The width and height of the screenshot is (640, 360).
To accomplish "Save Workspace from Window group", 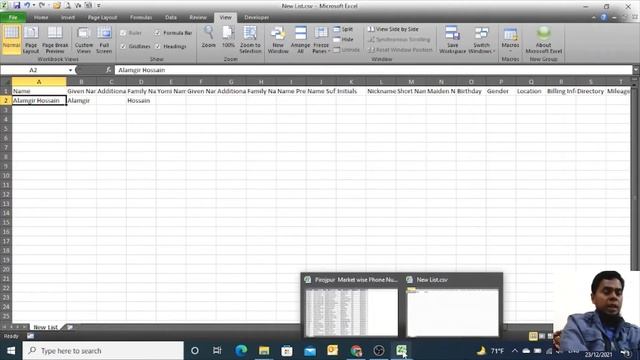I will point(452,39).
